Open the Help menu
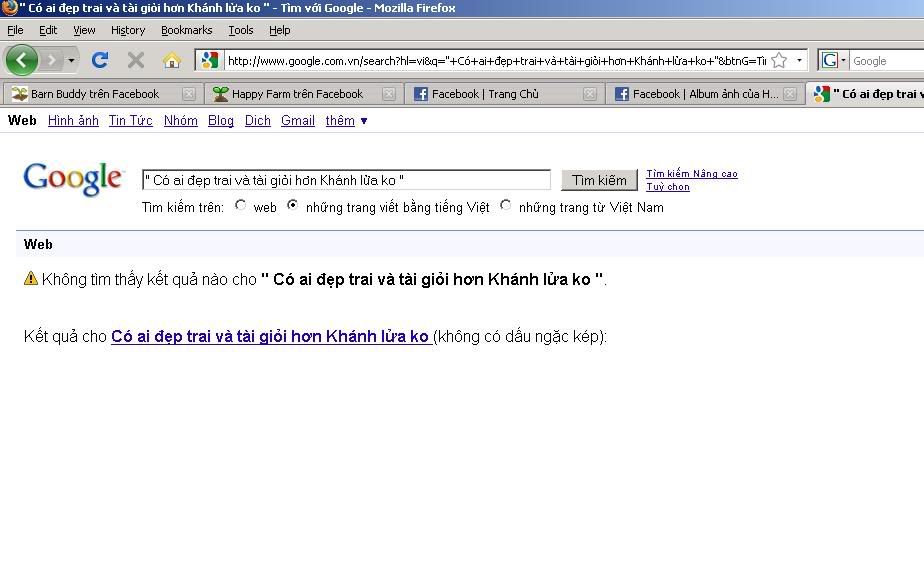 [279, 30]
